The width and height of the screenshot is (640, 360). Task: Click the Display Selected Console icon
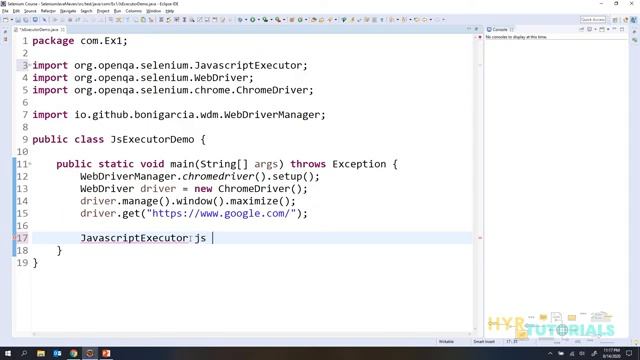[589, 29]
